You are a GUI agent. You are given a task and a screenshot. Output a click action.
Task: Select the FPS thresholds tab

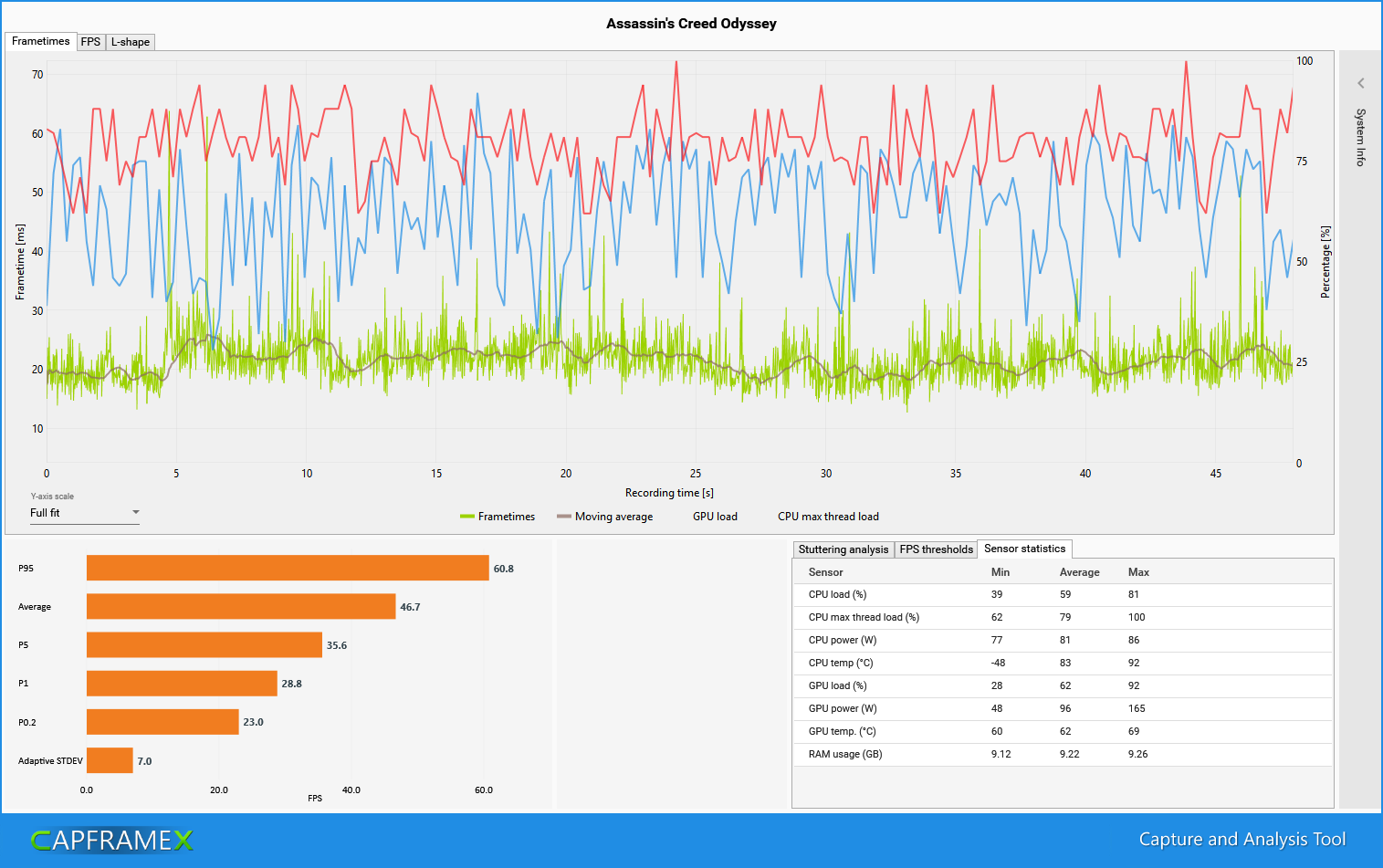936,549
